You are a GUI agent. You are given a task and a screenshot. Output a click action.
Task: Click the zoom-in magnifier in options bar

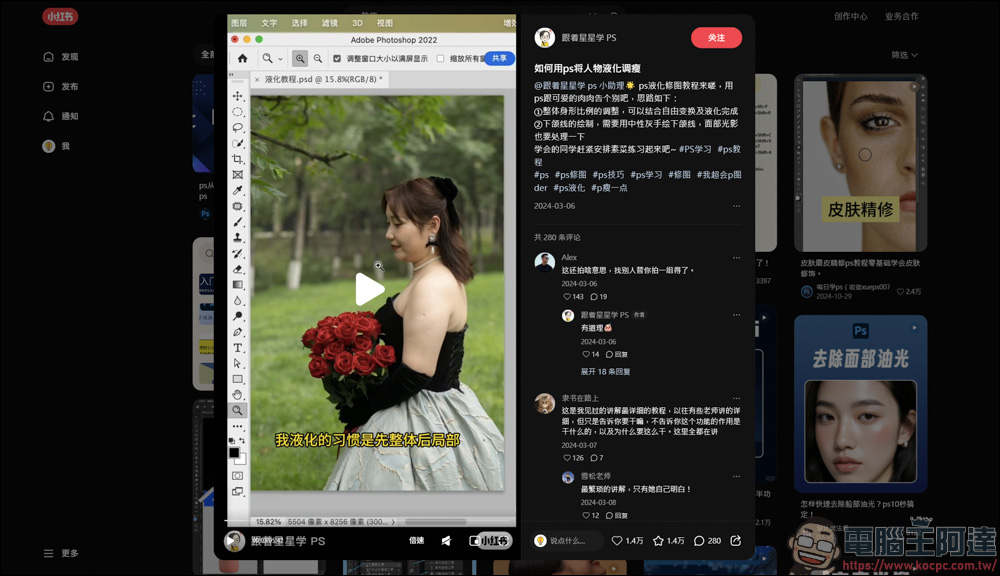point(299,58)
